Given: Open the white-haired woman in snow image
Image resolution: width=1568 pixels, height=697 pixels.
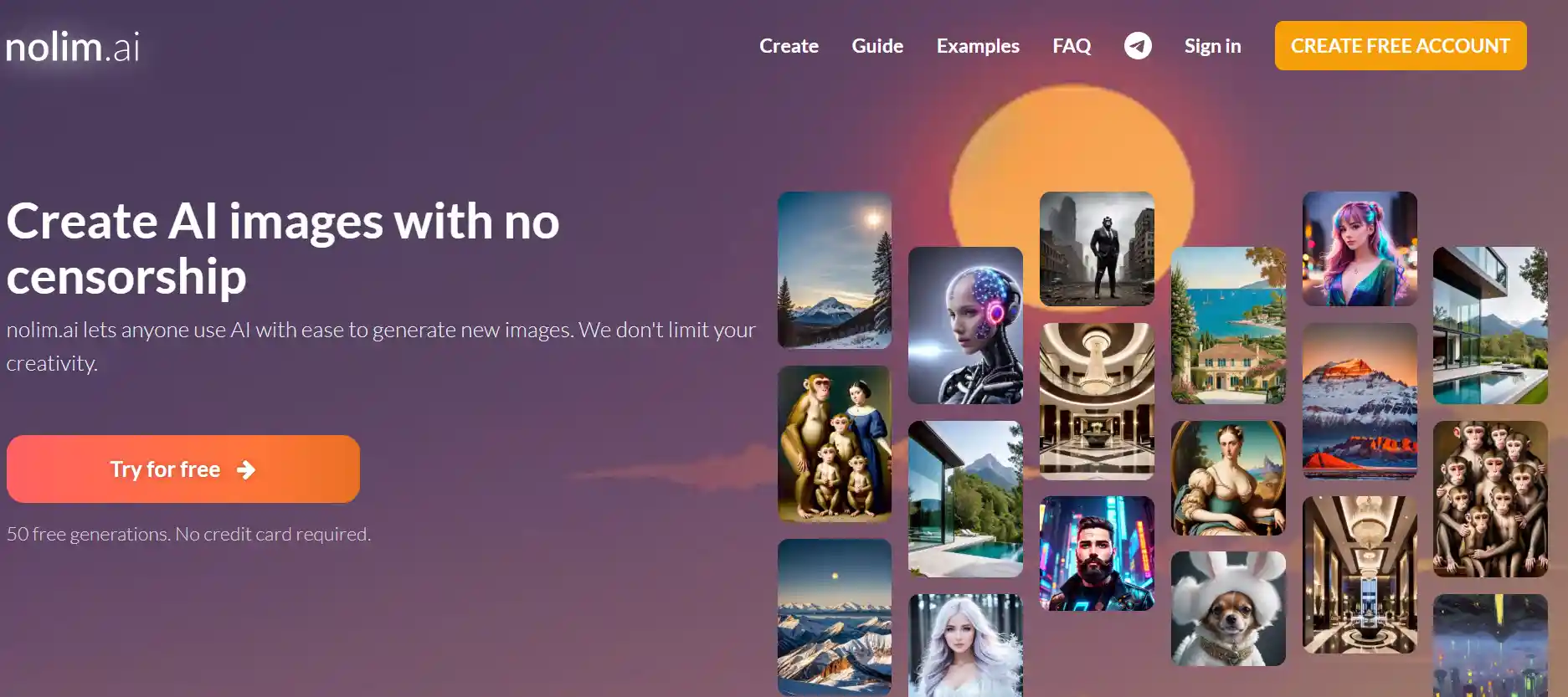Looking at the screenshot, I should click(x=965, y=645).
